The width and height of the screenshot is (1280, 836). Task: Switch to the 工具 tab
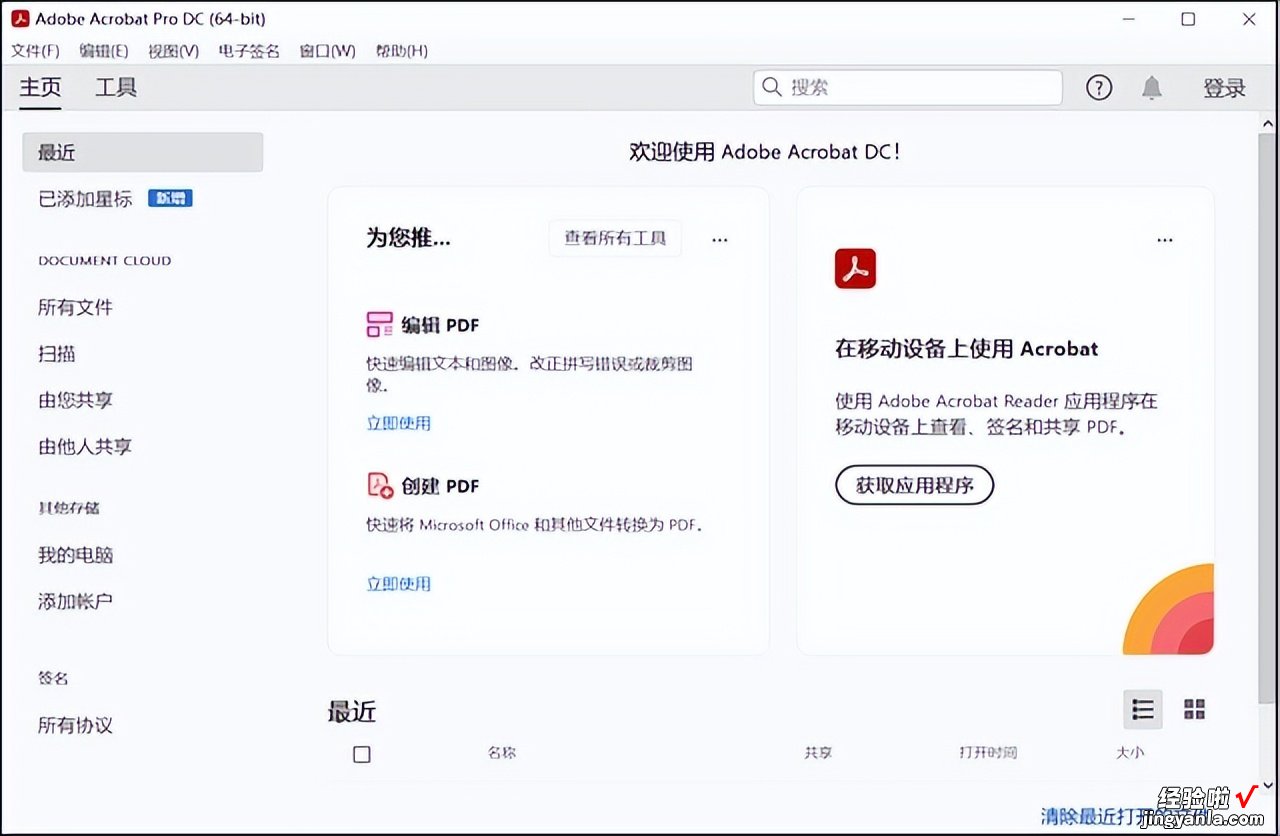(116, 88)
